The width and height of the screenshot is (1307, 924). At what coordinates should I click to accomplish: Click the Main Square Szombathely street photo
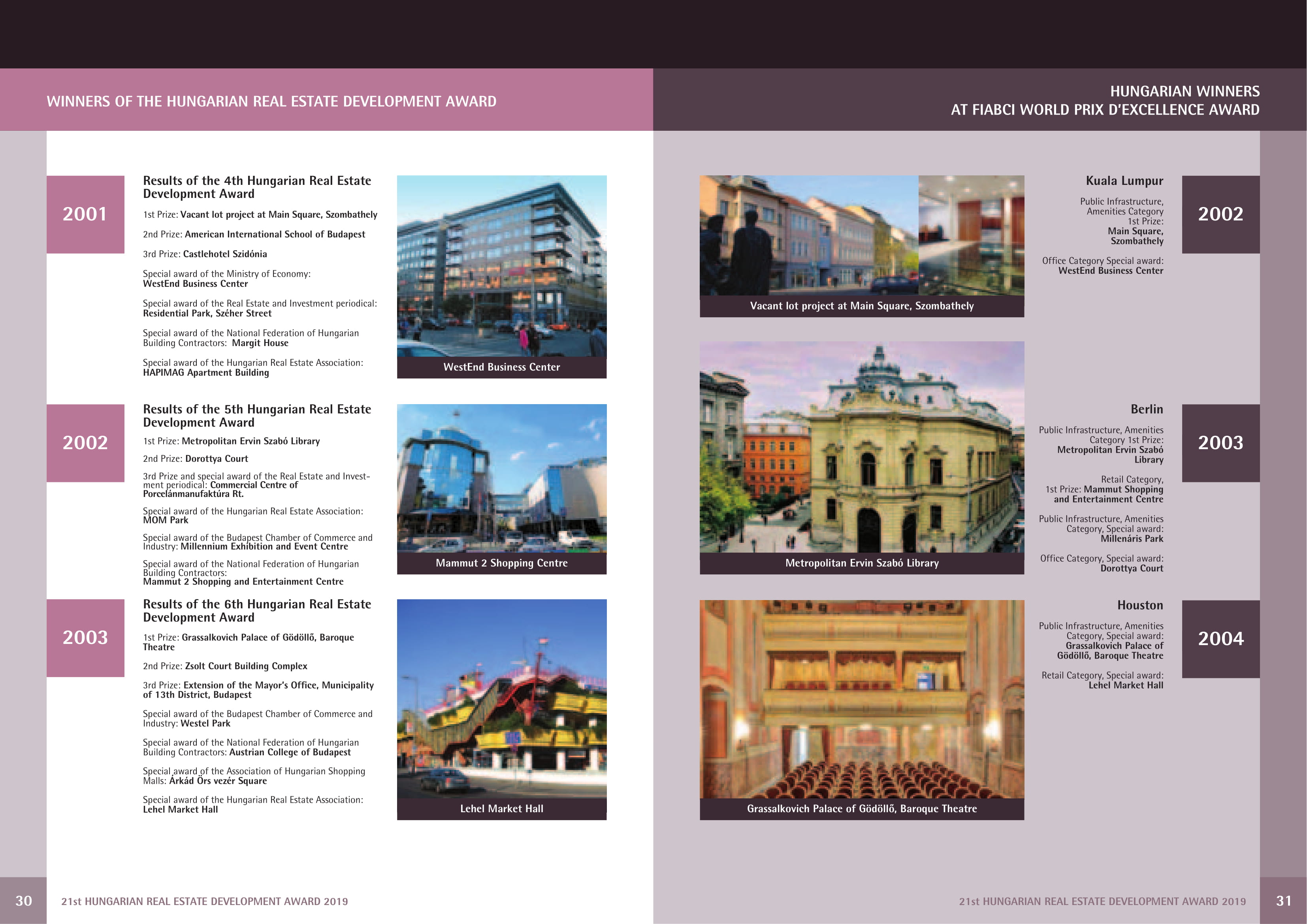click(808, 235)
